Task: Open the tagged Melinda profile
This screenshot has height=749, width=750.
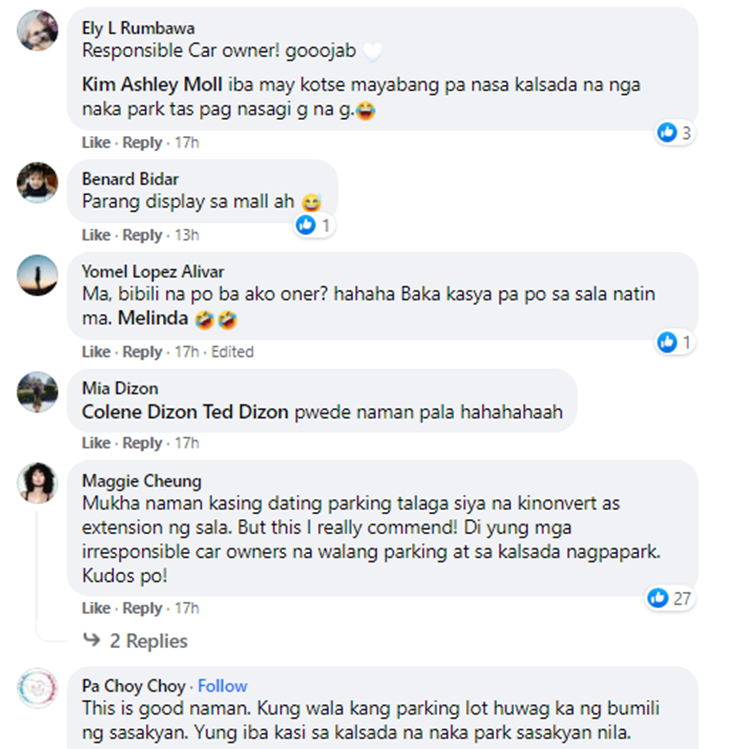Action: 153,318
